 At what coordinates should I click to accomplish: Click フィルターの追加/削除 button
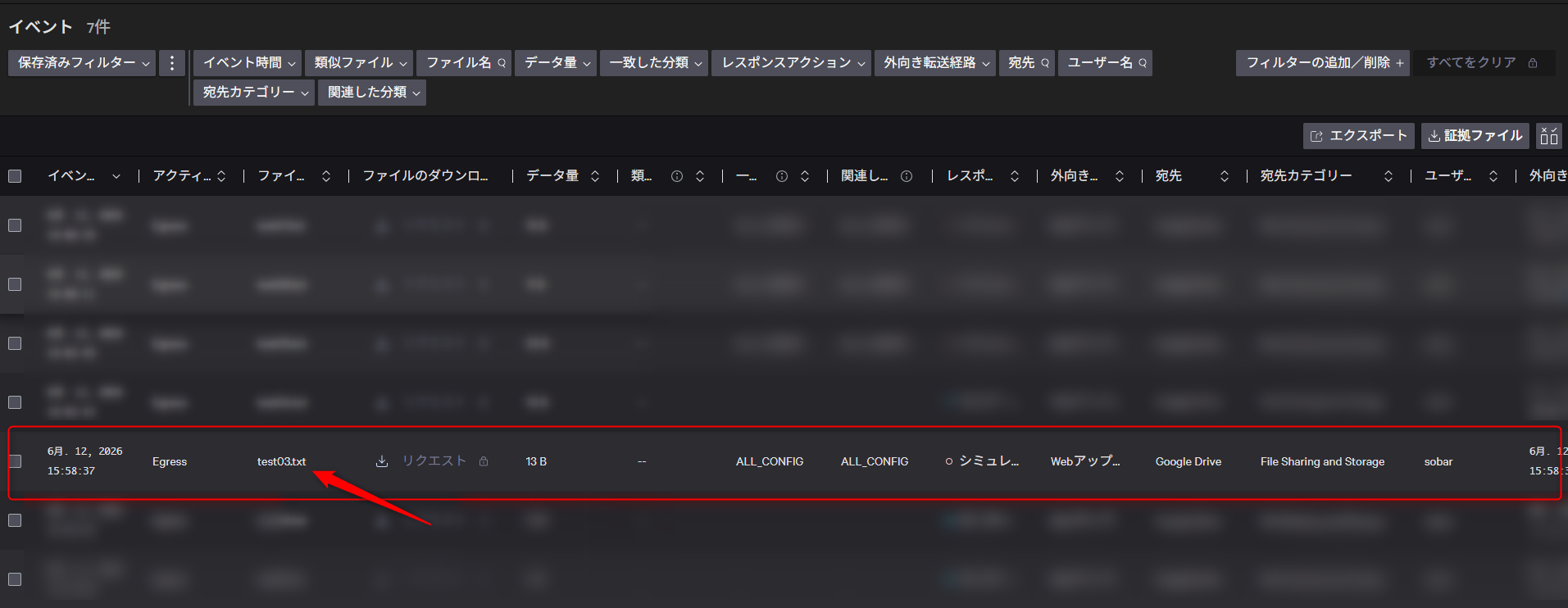(x=1323, y=63)
